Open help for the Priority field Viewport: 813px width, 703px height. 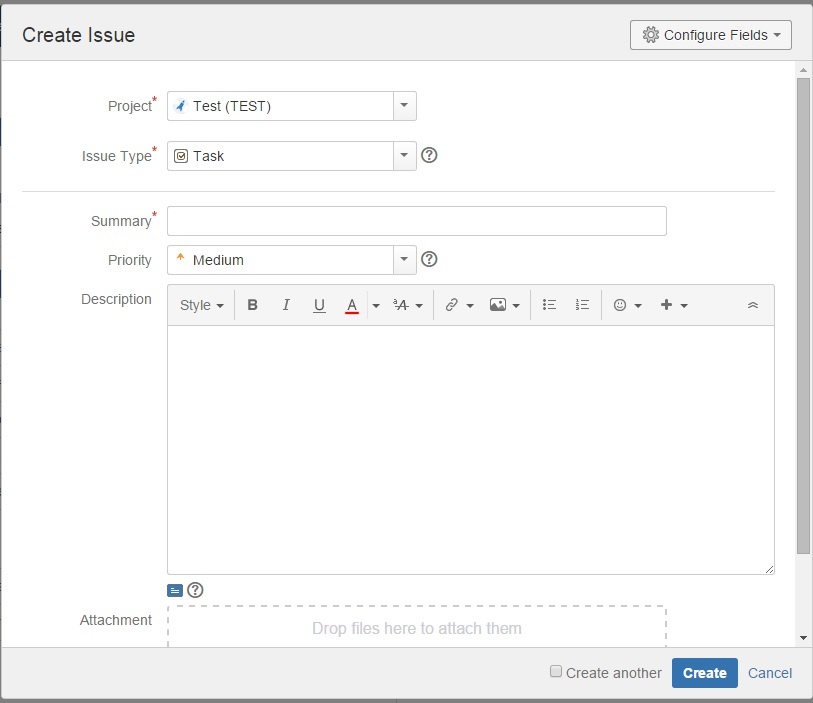[430, 260]
